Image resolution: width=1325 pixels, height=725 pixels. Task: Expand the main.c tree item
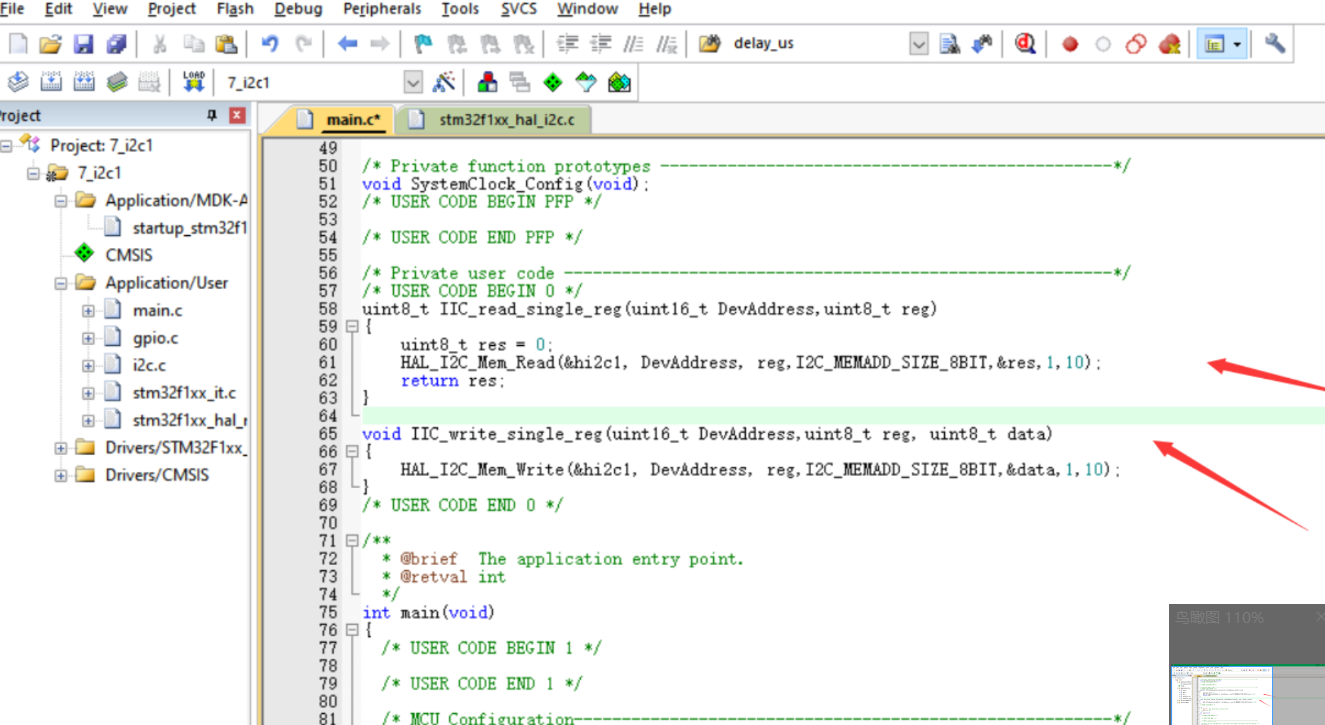pyautogui.click(x=87, y=310)
